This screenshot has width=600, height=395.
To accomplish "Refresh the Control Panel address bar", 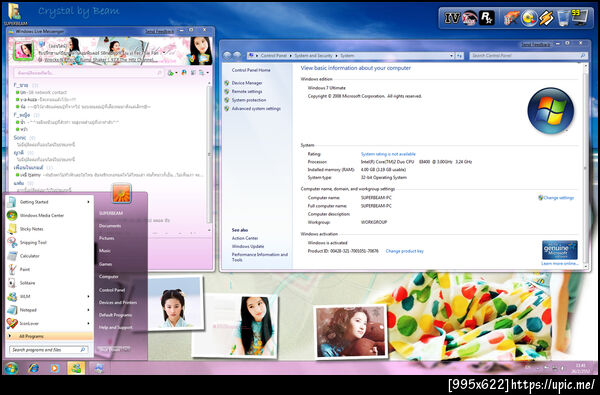I will [x=460, y=56].
